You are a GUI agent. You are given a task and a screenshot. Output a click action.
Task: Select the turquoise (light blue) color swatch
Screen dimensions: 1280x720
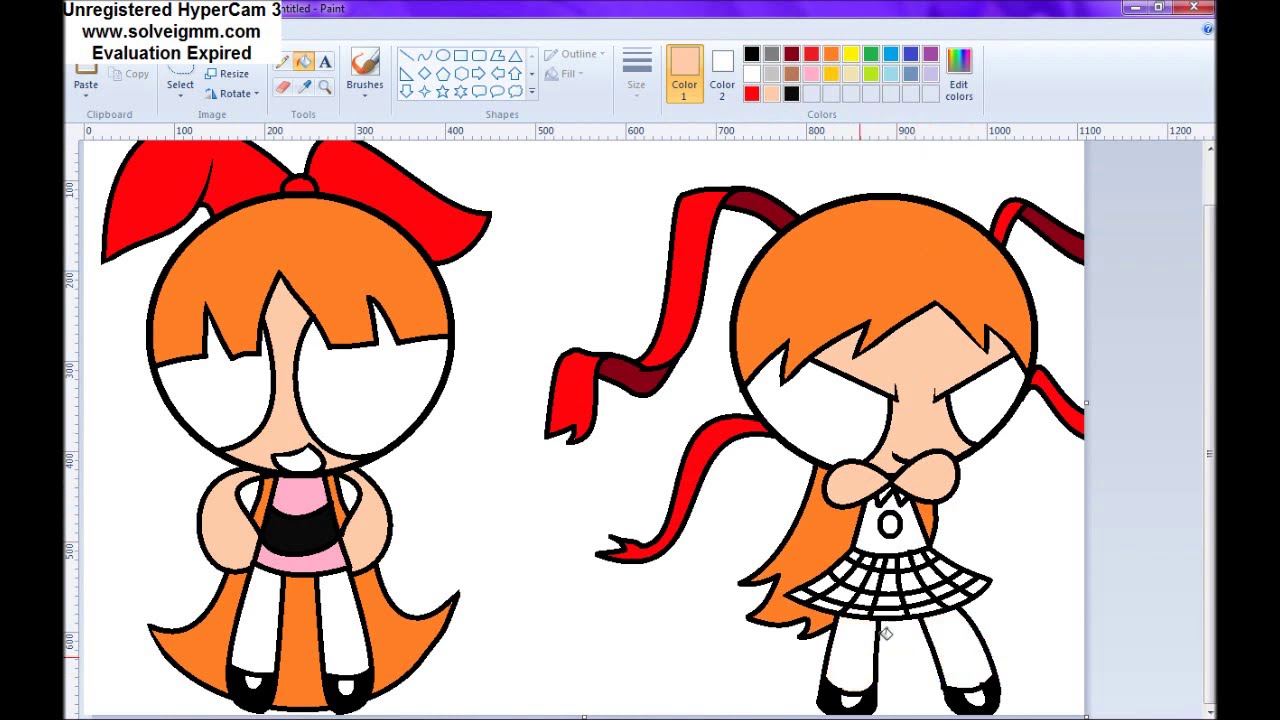click(x=890, y=54)
